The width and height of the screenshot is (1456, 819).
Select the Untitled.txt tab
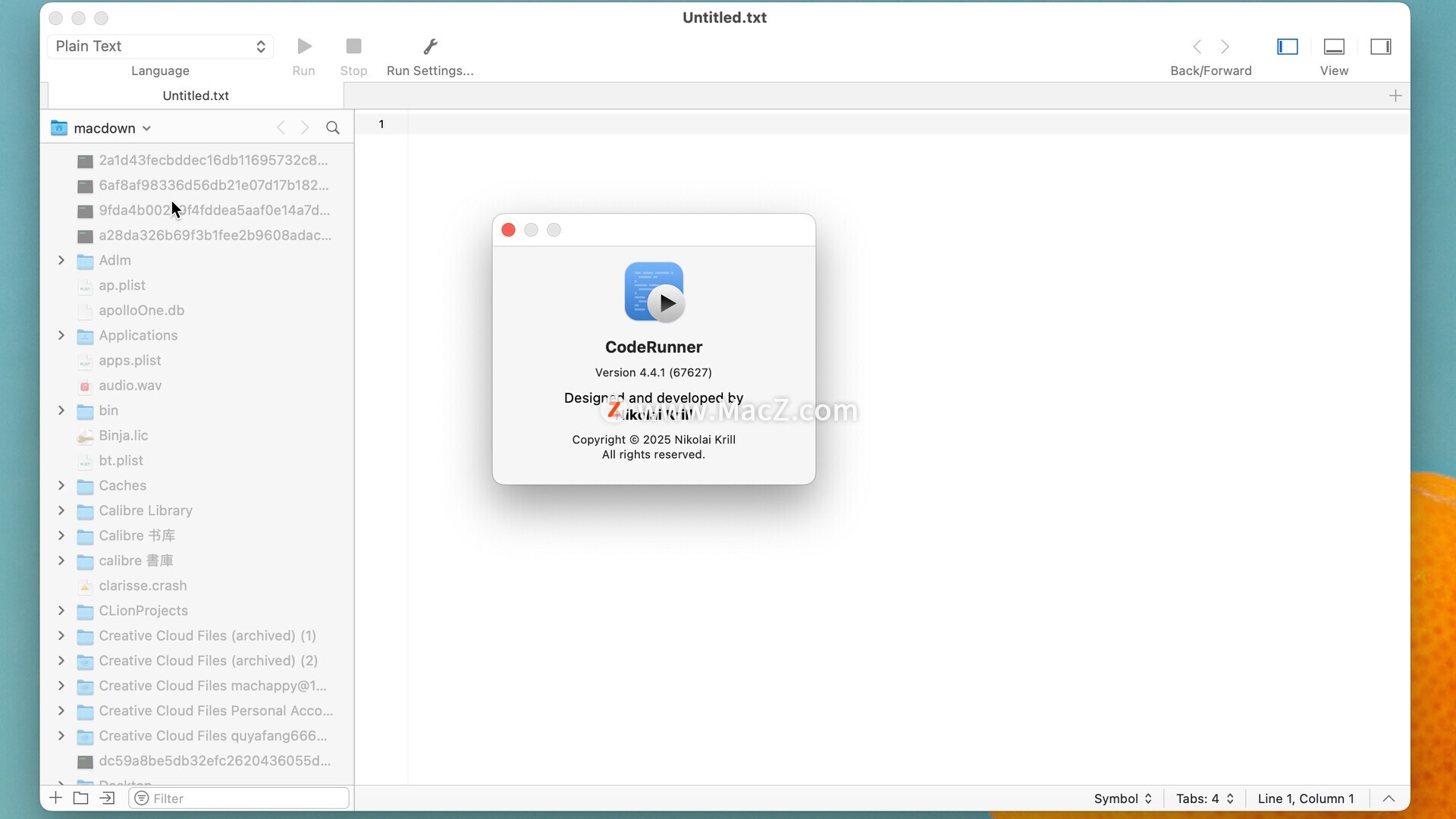click(196, 96)
